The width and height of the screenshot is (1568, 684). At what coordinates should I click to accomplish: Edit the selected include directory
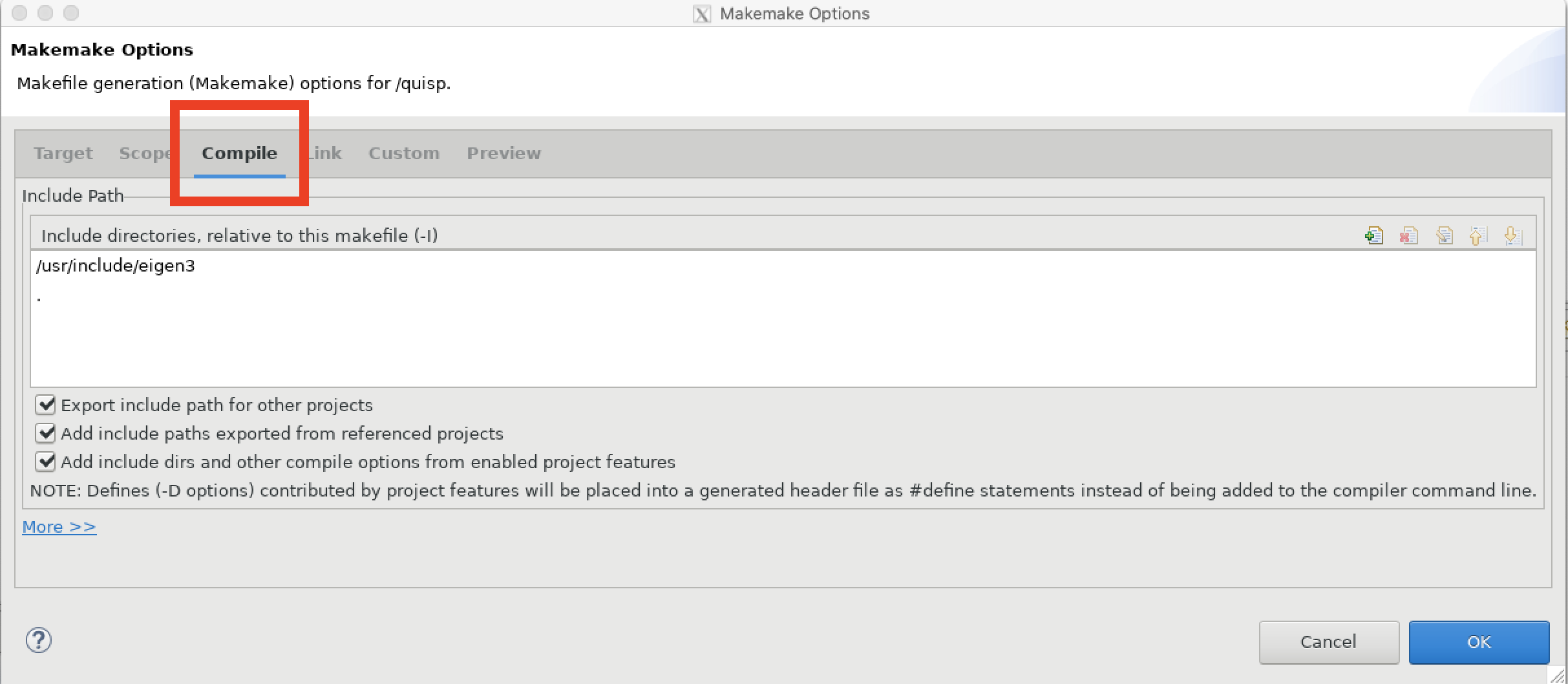pyautogui.click(x=1445, y=235)
